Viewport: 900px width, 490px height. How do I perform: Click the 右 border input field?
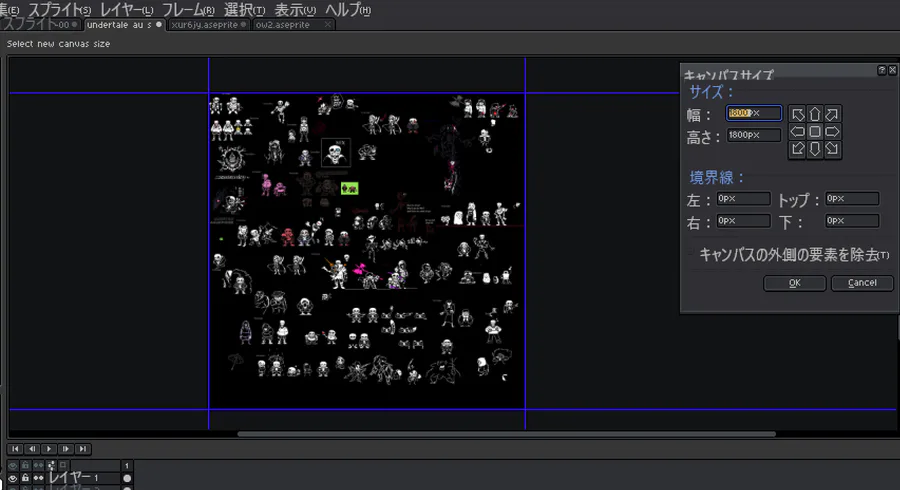click(743, 221)
